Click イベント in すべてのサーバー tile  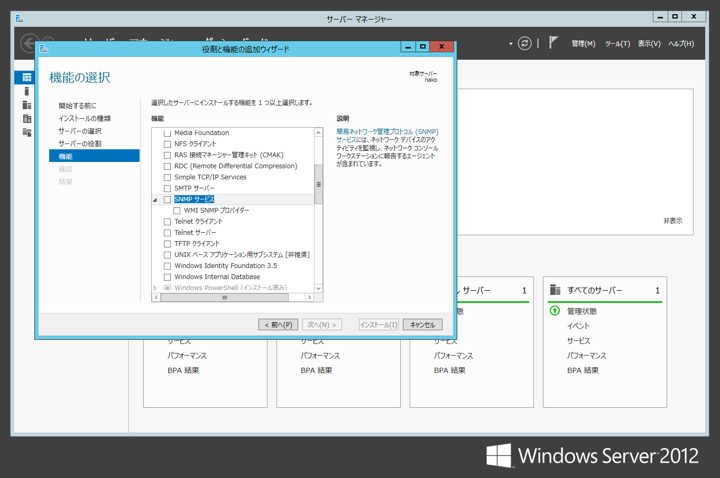point(578,326)
